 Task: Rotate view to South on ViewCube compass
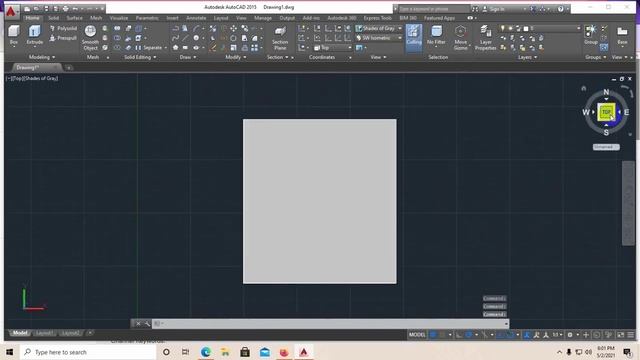[x=606, y=132]
